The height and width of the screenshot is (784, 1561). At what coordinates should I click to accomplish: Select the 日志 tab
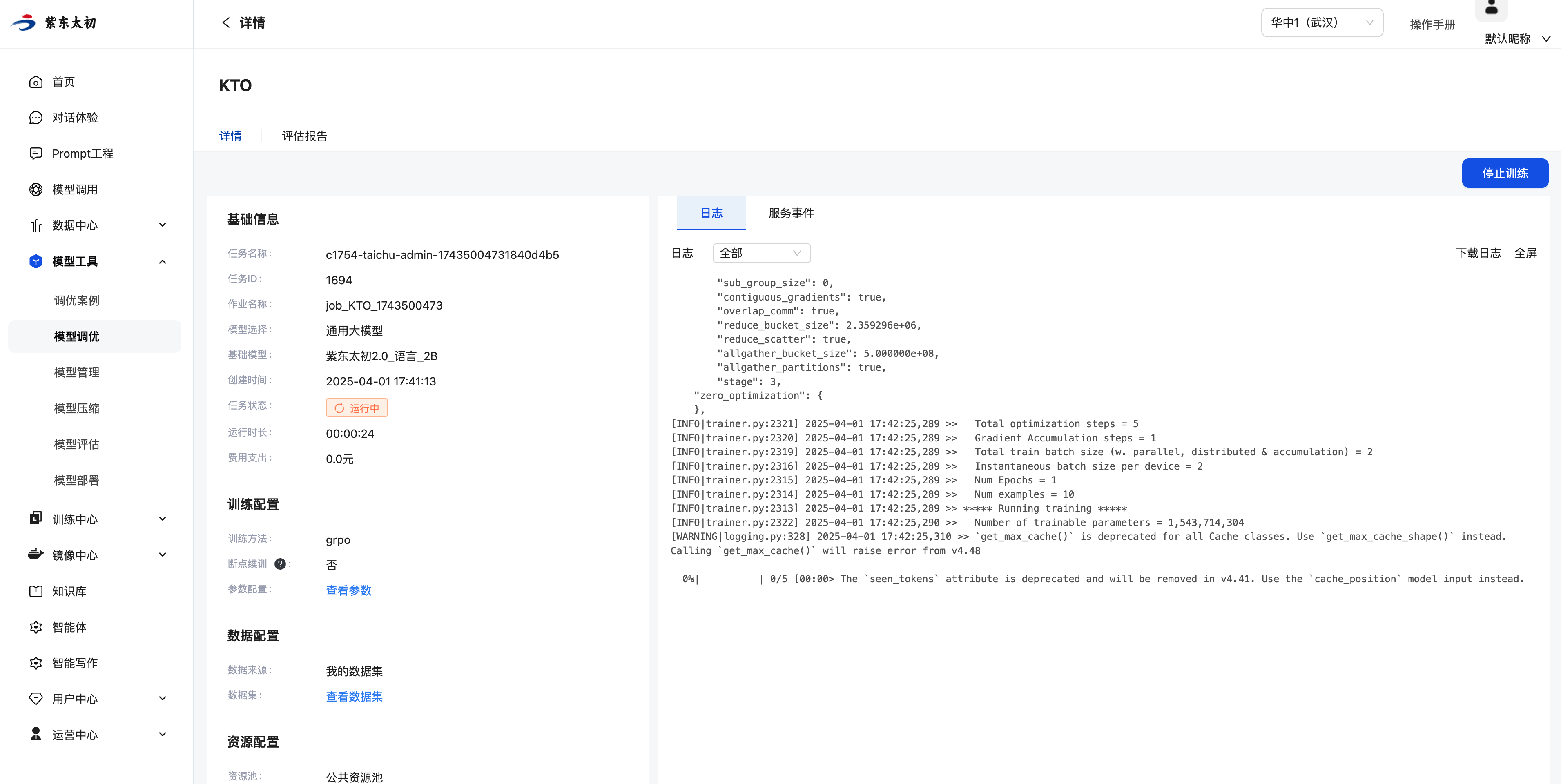pos(711,213)
